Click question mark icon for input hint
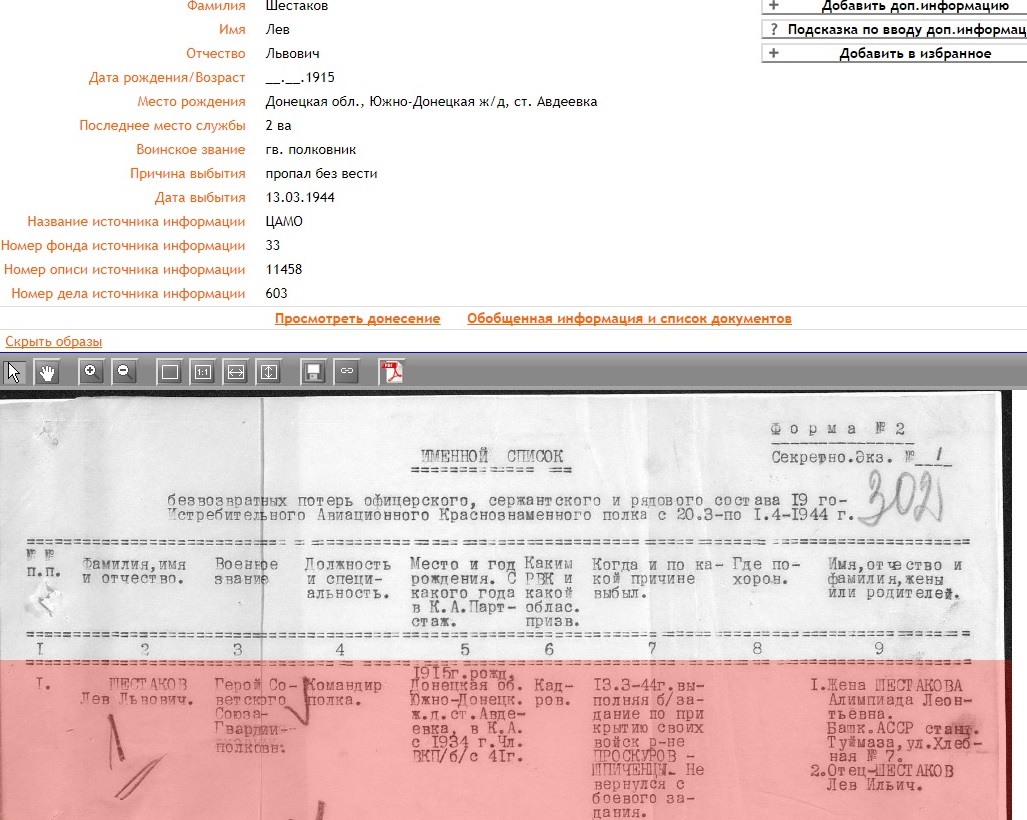This screenshot has height=820, width=1027. (774, 29)
